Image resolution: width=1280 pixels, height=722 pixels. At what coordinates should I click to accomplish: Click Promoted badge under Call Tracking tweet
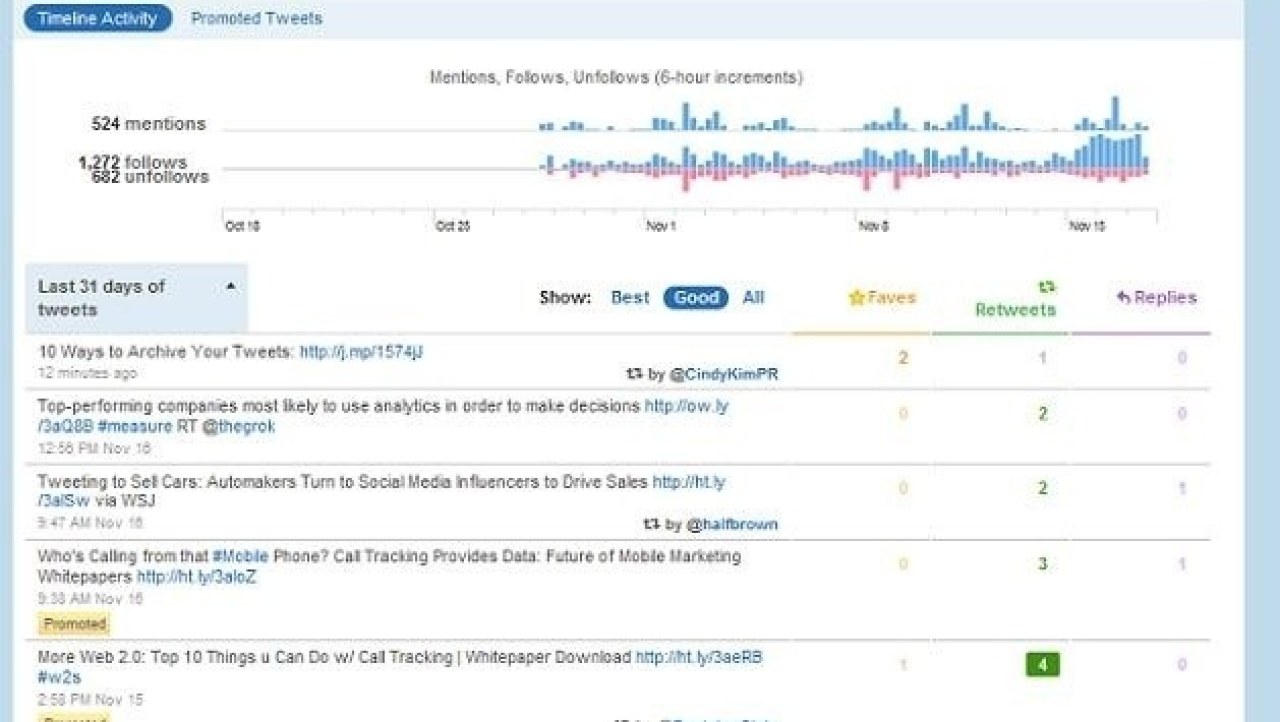pyautogui.click(x=74, y=624)
